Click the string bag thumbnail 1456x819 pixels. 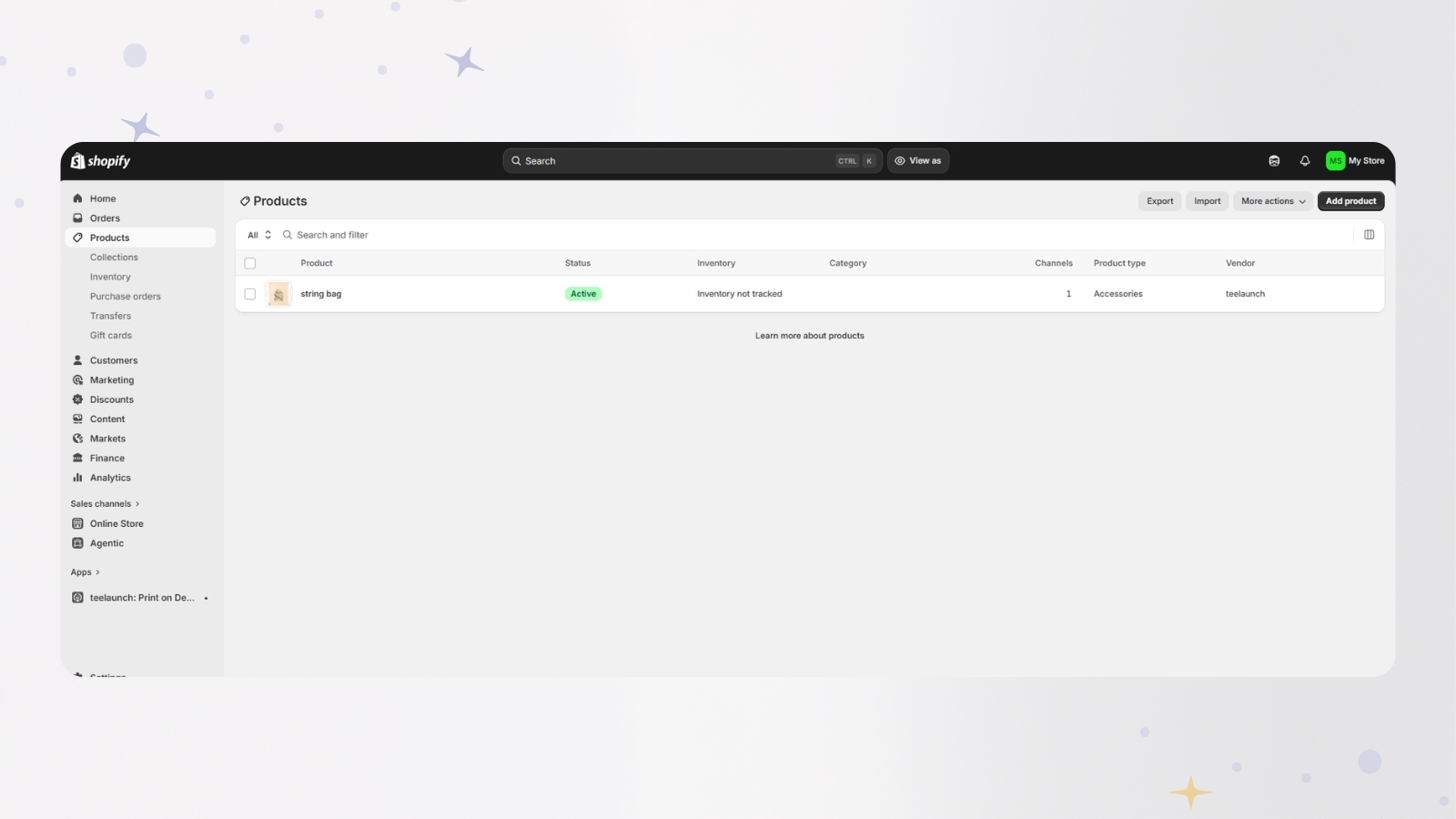click(279, 294)
